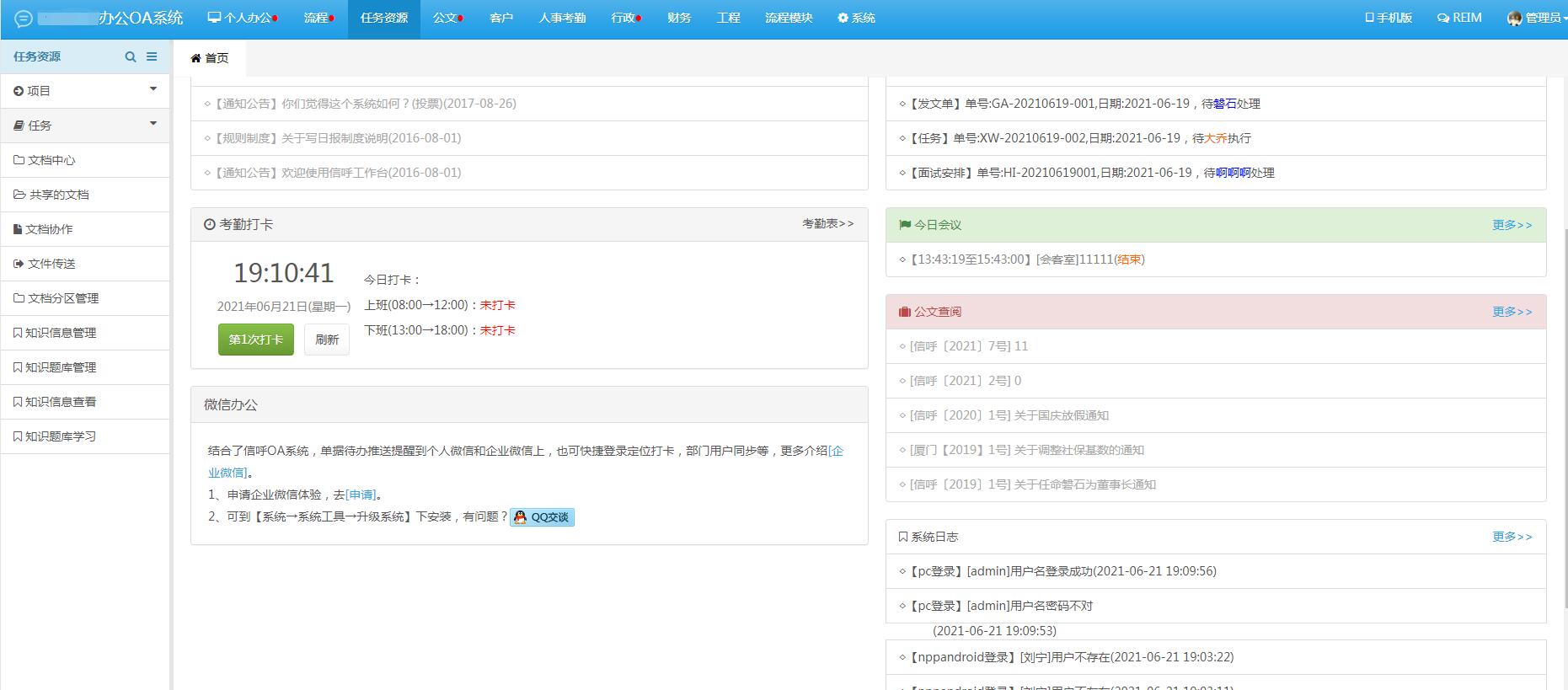This screenshot has height=690, width=1568.
Task: Open 面试安排 HI-20210619001 item
Action: [1216, 173]
